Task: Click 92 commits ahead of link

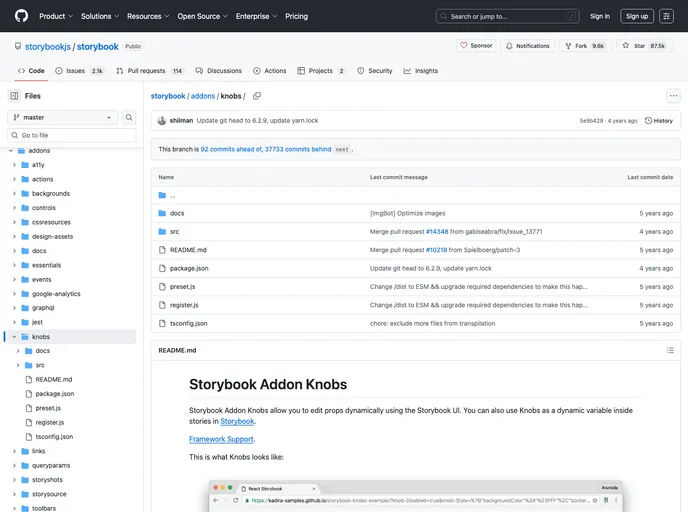Action: click(x=231, y=149)
